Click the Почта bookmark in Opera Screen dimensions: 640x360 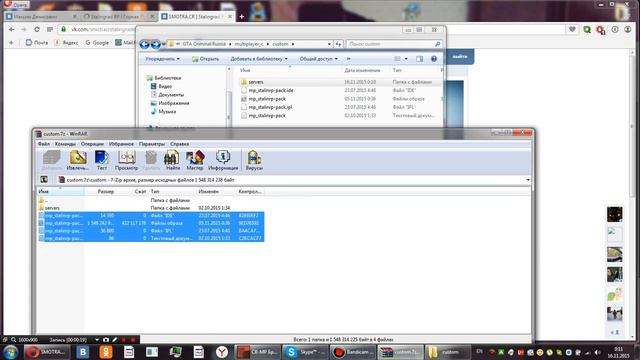tap(37, 42)
